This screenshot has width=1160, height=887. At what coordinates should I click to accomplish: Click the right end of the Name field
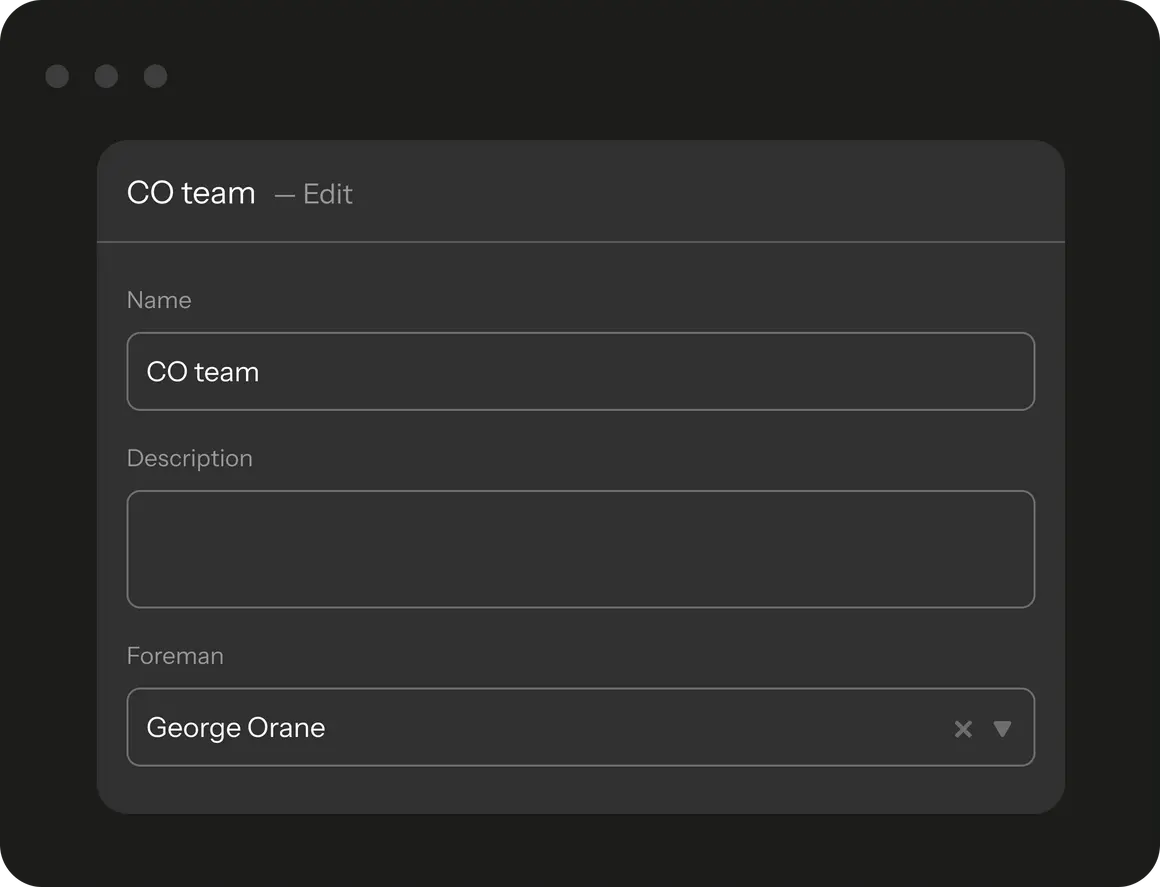[x=1000, y=372]
